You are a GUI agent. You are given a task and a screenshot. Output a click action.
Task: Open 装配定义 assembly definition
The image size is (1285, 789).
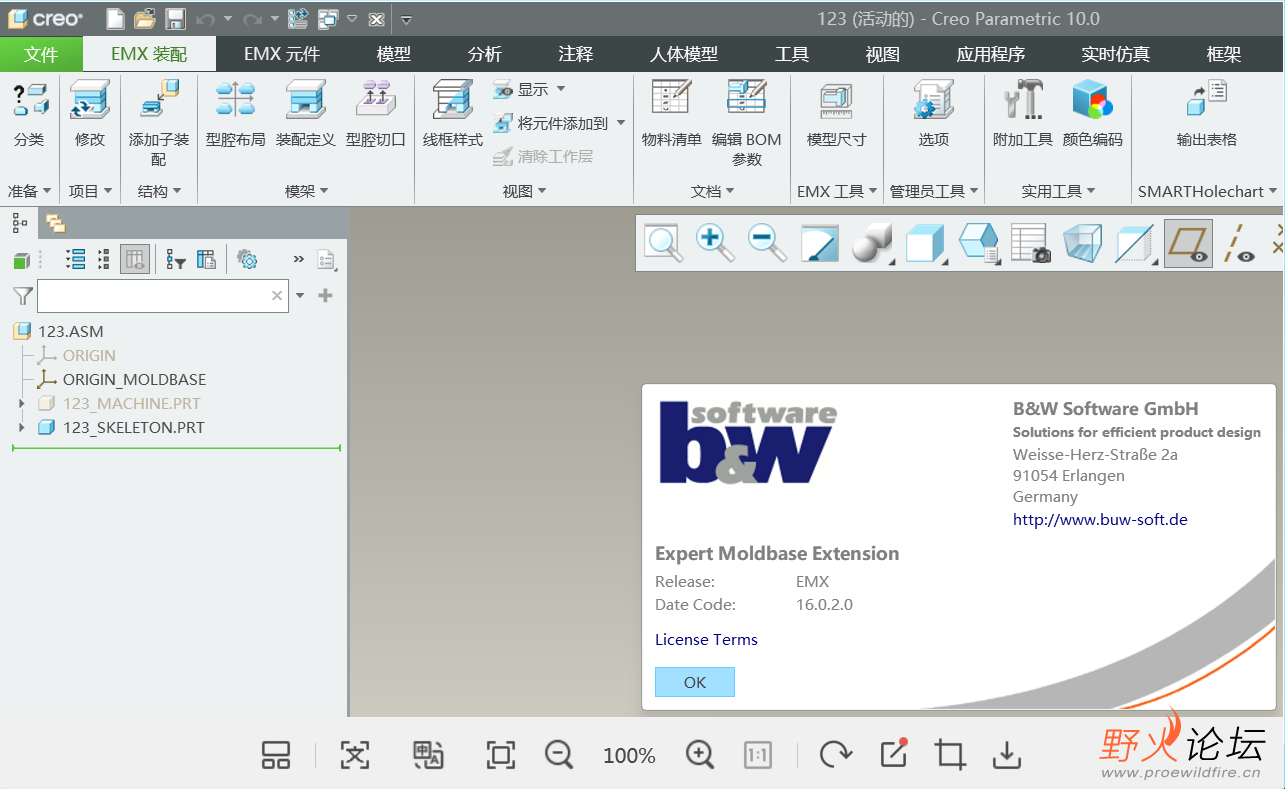point(305,114)
